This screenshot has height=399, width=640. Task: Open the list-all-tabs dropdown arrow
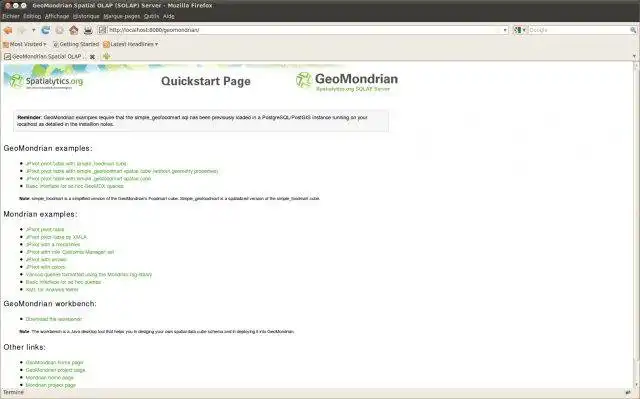[x=634, y=56]
